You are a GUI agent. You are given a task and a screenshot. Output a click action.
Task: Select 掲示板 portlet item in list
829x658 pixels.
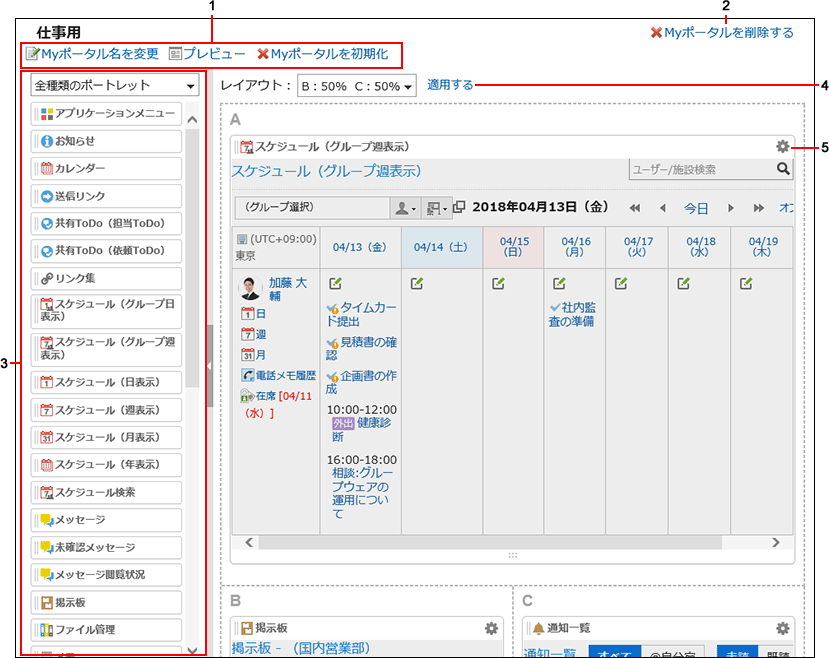tap(106, 603)
